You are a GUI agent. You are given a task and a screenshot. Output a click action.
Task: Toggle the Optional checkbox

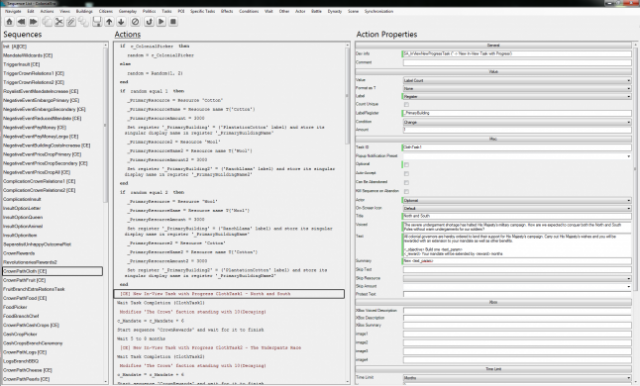coord(406,164)
